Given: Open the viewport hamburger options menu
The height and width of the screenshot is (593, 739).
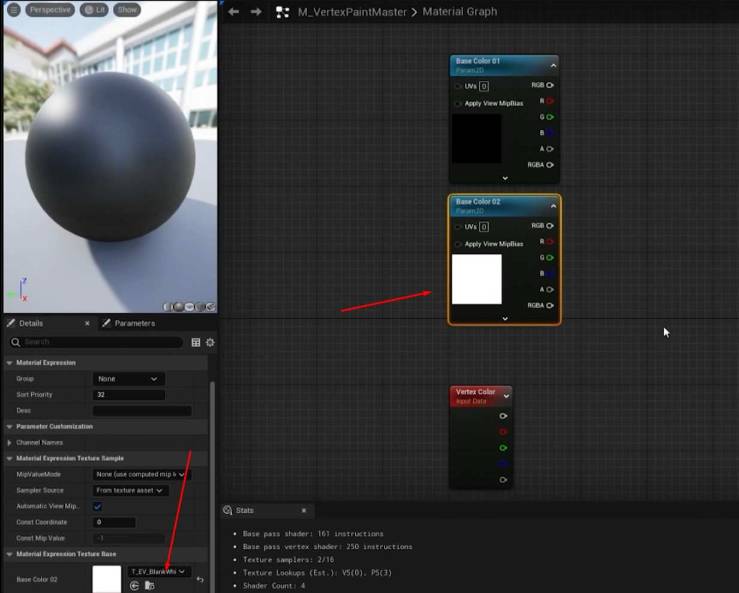Looking at the screenshot, I should pos(14,9).
